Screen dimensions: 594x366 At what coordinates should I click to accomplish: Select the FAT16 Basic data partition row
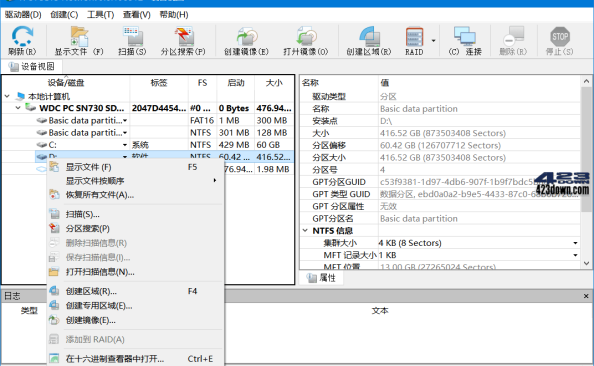[148, 120]
